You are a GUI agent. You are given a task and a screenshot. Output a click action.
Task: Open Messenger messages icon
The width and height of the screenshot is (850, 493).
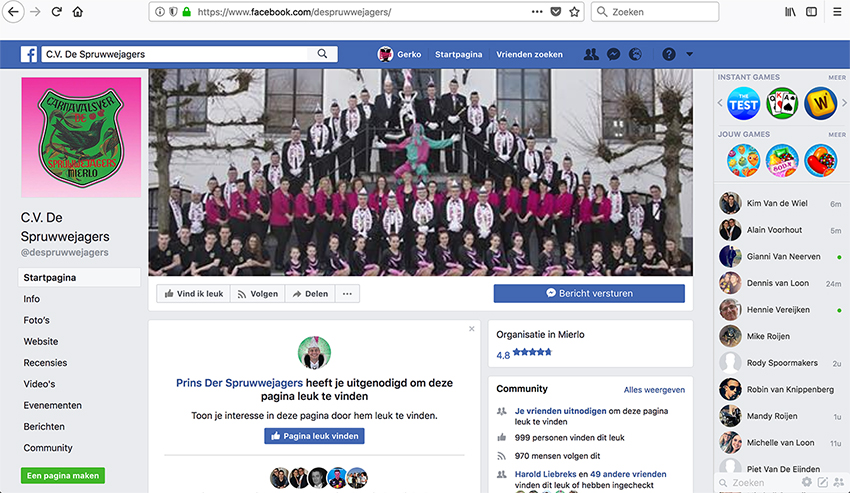(x=614, y=54)
